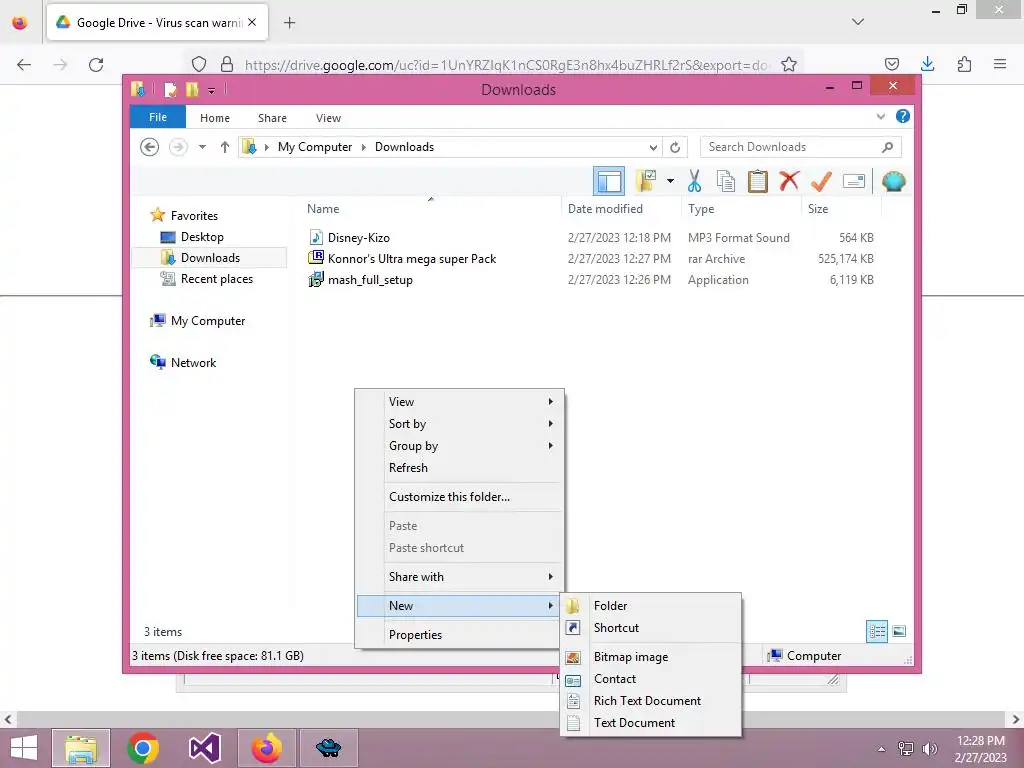
Task: Switch to the Share ribbon tab
Action: click(272, 118)
